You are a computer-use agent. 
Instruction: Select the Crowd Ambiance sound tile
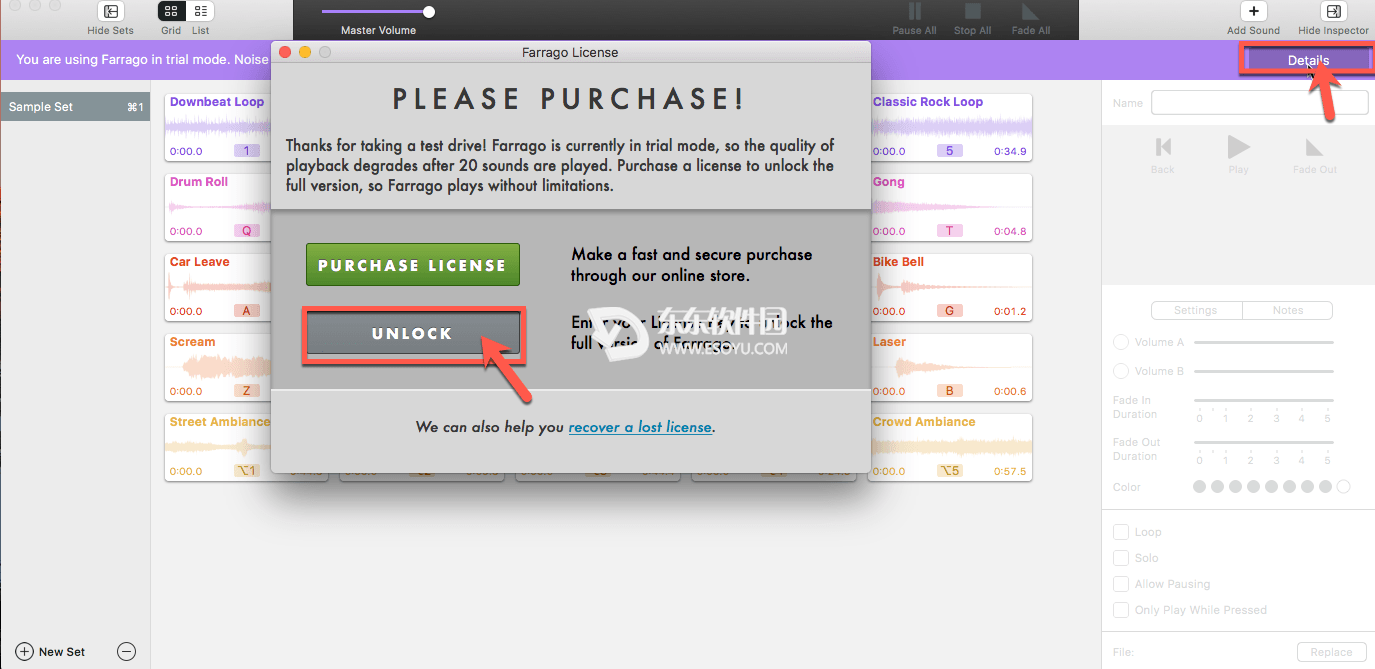point(950,447)
